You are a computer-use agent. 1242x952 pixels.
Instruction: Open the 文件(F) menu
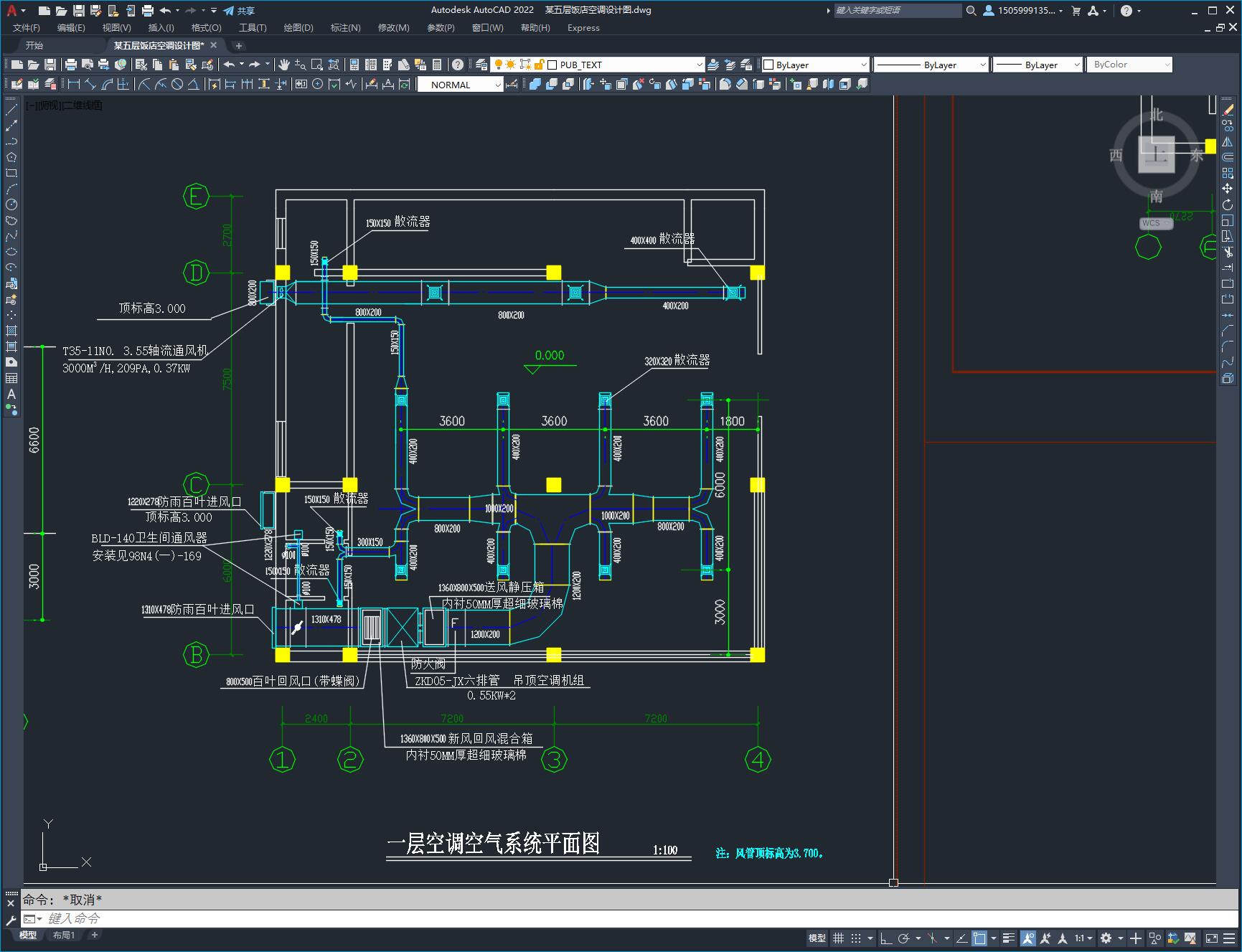click(x=27, y=28)
